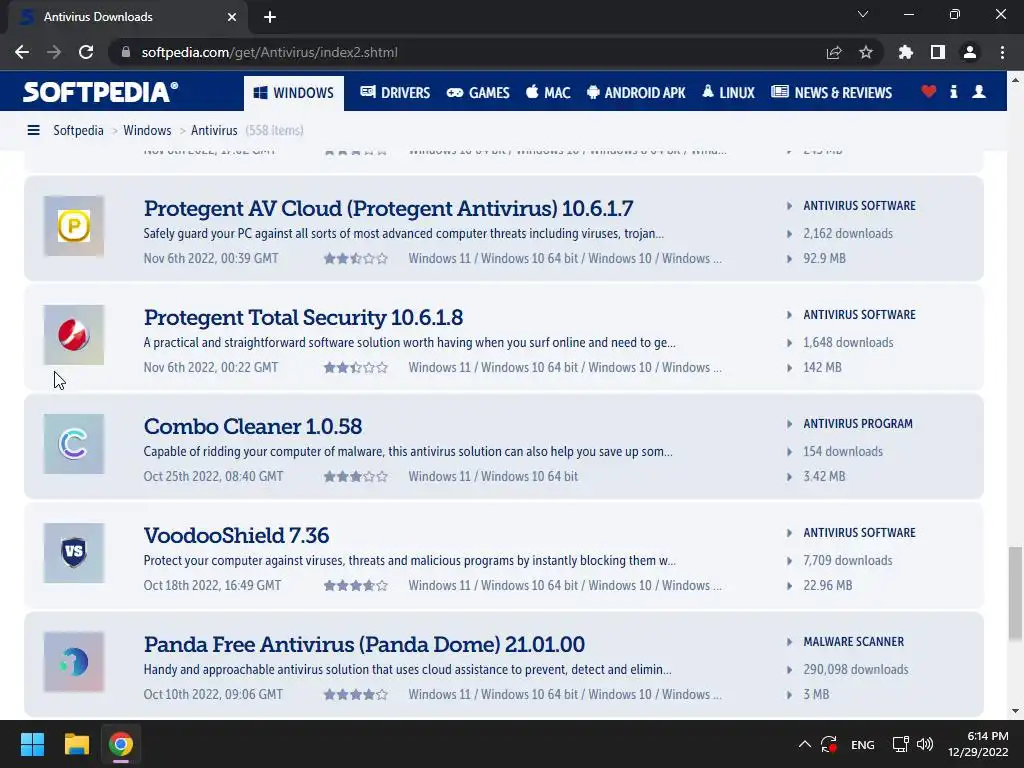Click star rating of Panda Free Antivirus

[x=356, y=695]
